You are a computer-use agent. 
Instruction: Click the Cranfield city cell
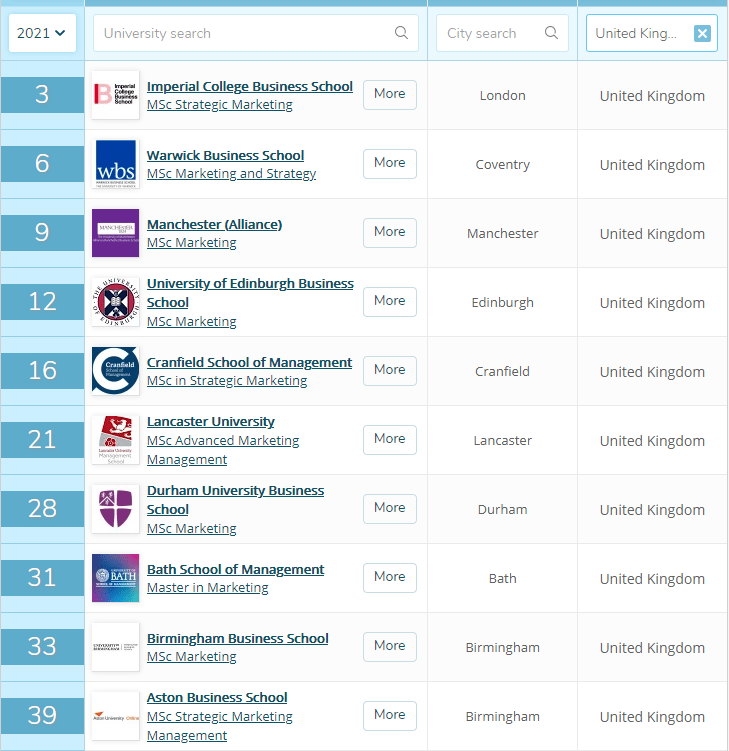click(x=502, y=371)
